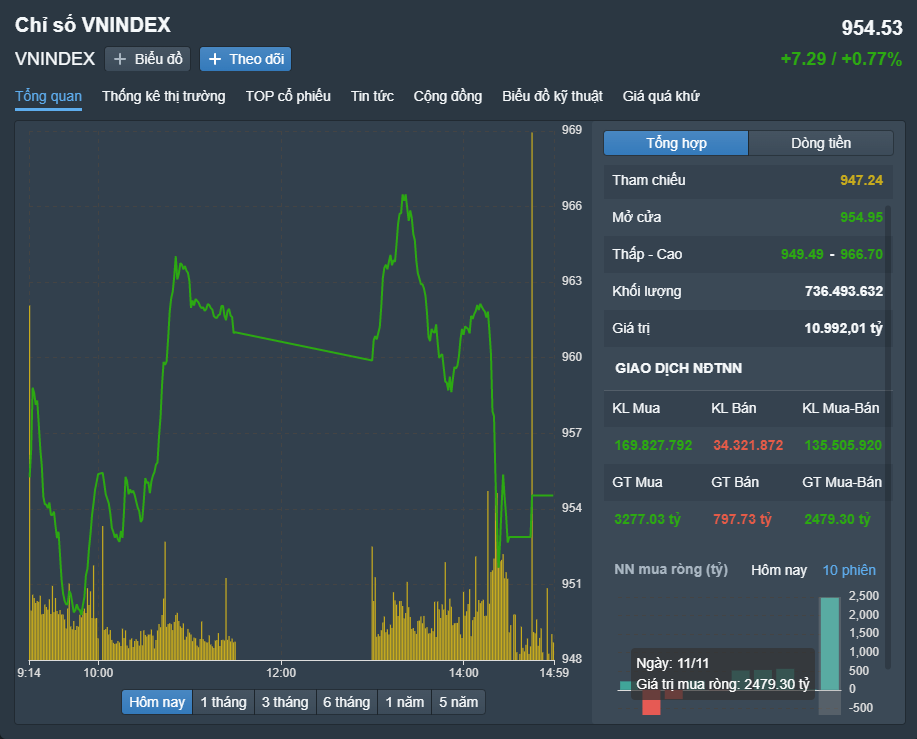Open the Thống kê thị trường tab
The width and height of the screenshot is (917, 739).
click(164, 96)
